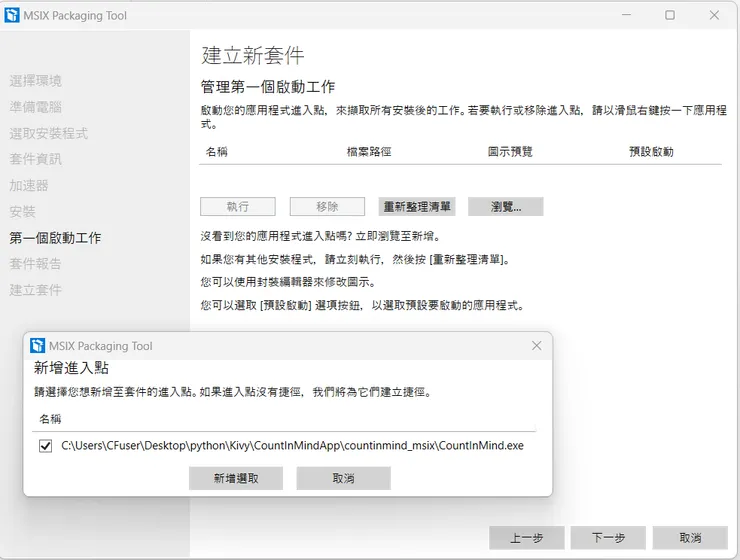
Task: Click the 預設啟動 column header
Action: point(651,152)
